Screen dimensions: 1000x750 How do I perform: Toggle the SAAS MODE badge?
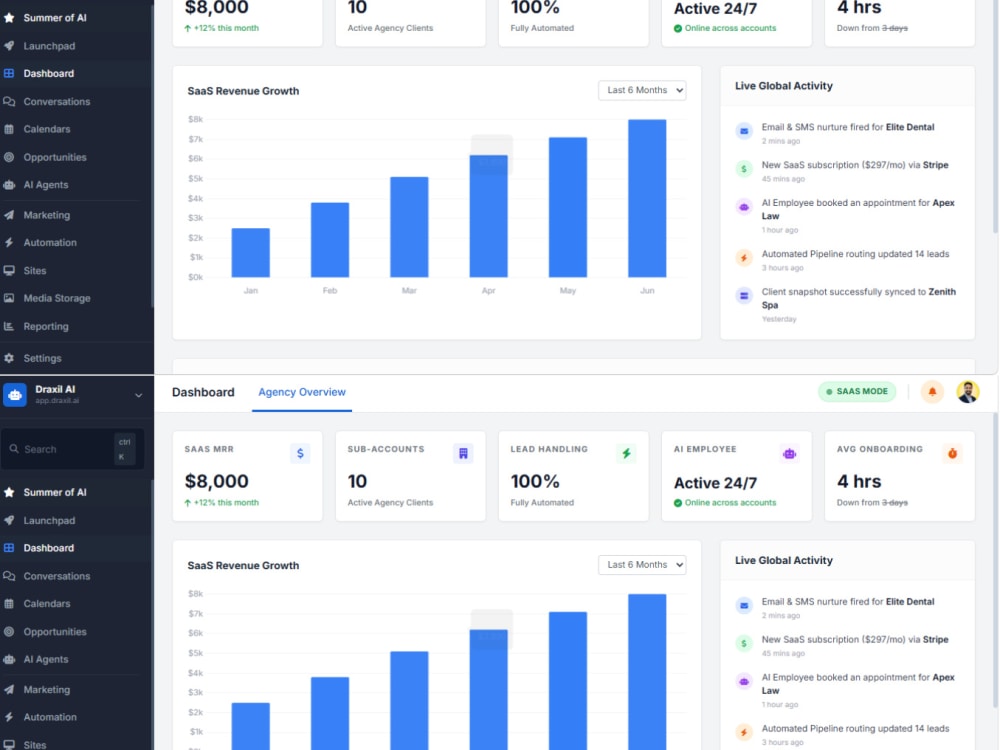(x=857, y=392)
